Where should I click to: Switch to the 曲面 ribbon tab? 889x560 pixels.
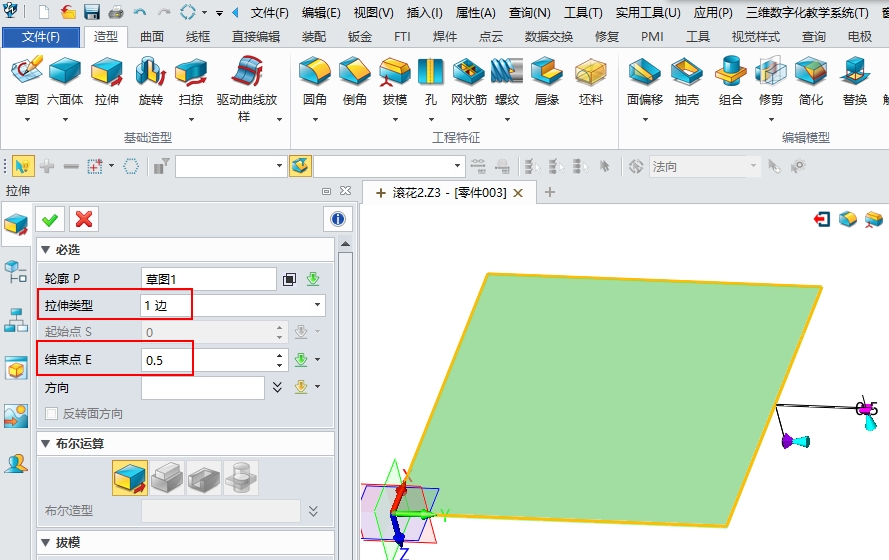click(x=152, y=37)
